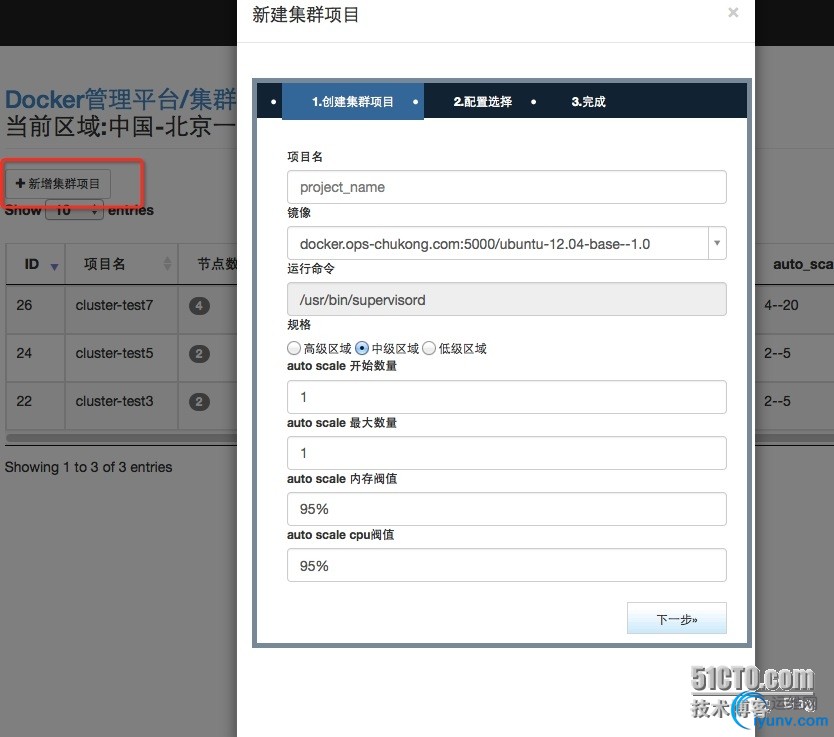Click the 4--20 auto scale value

click(781, 305)
